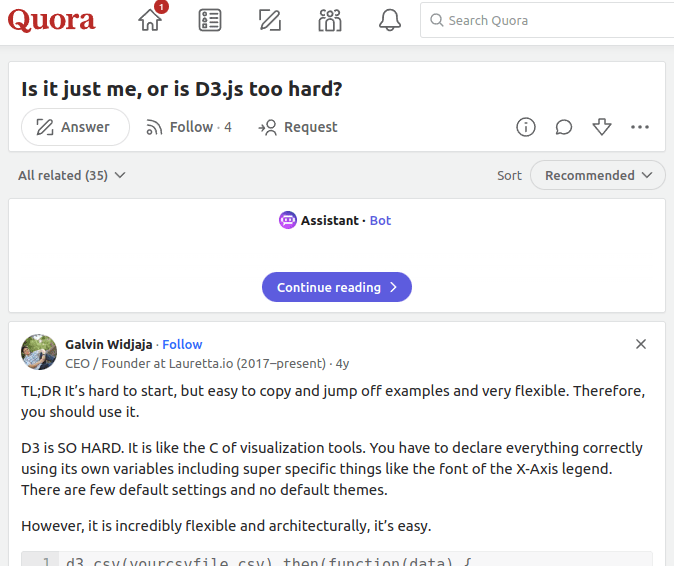Open the question comments bubble icon
This screenshot has height=566, width=674.
coord(564,127)
